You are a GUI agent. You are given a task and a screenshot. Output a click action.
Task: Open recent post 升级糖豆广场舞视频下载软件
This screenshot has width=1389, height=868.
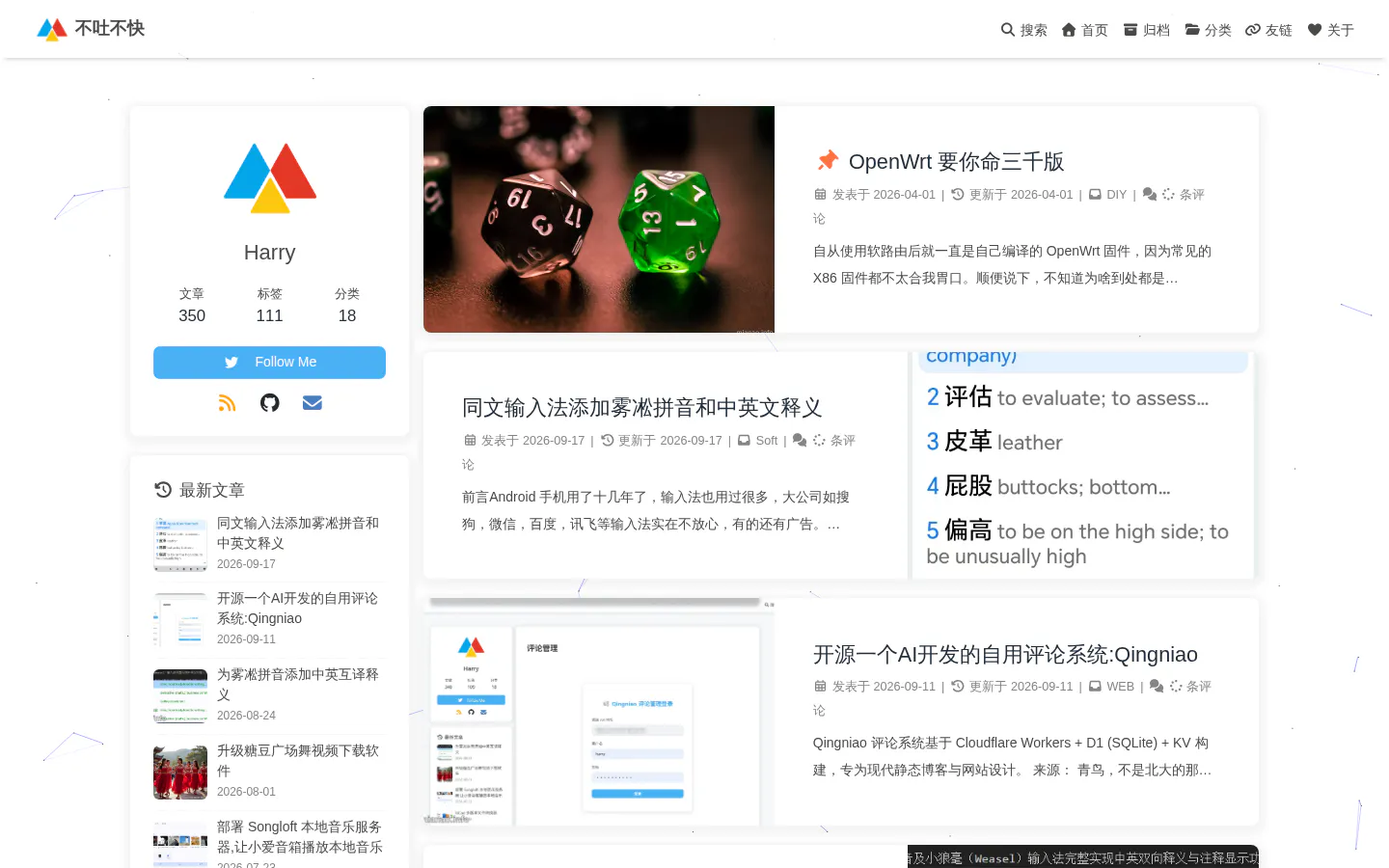pos(298,761)
